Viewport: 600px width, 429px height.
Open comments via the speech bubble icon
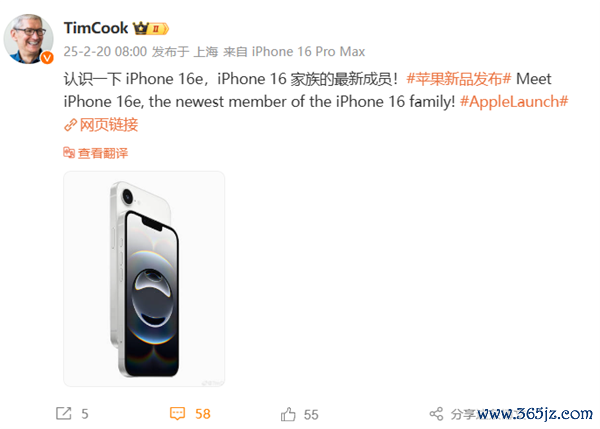(x=177, y=414)
